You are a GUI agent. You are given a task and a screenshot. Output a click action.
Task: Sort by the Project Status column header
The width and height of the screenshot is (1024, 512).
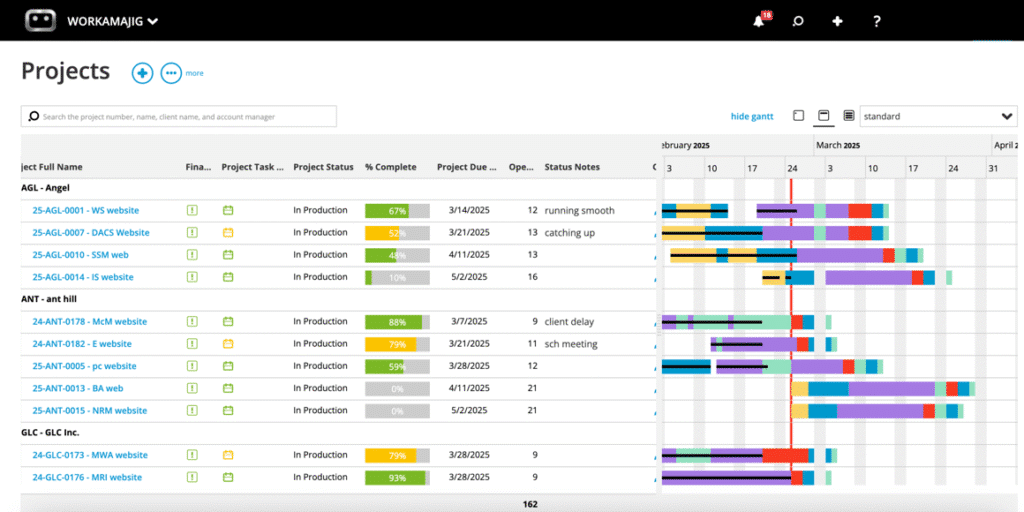[x=323, y=167]
